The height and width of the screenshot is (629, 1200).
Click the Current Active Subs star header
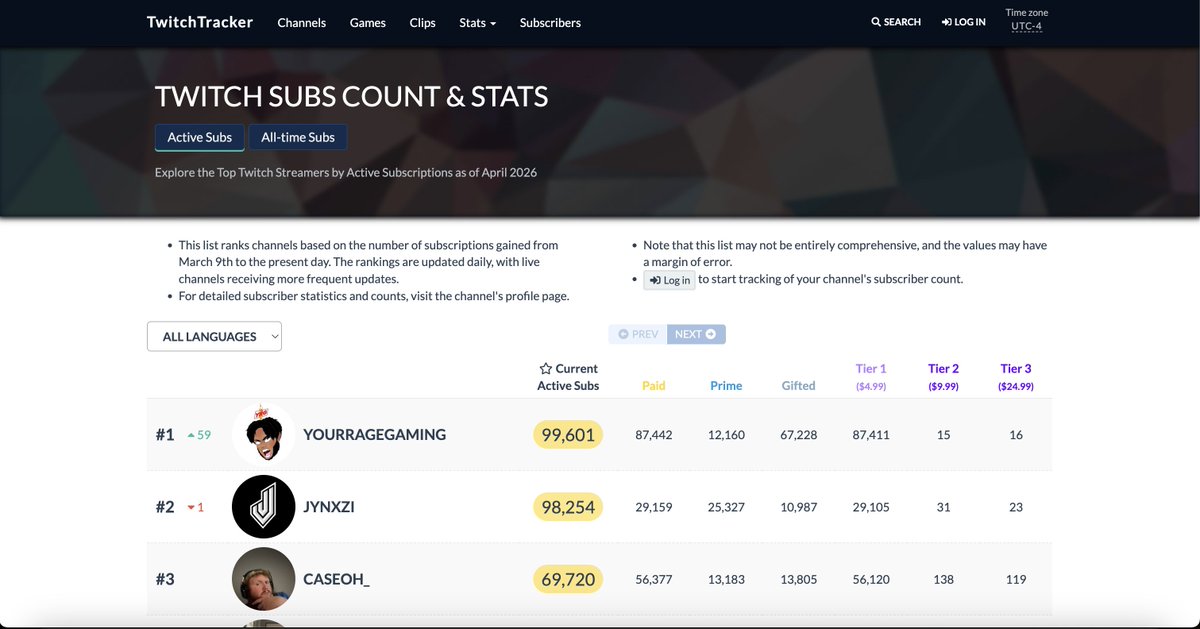pyautogui.click(x=568, y=377)
